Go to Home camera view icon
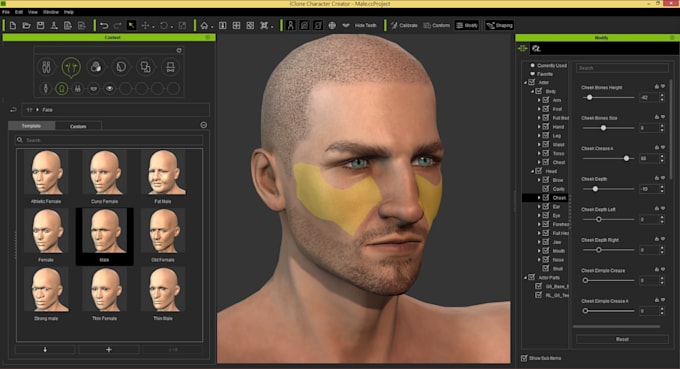This screenshot has height=369, width=680. tap(204, 26)
